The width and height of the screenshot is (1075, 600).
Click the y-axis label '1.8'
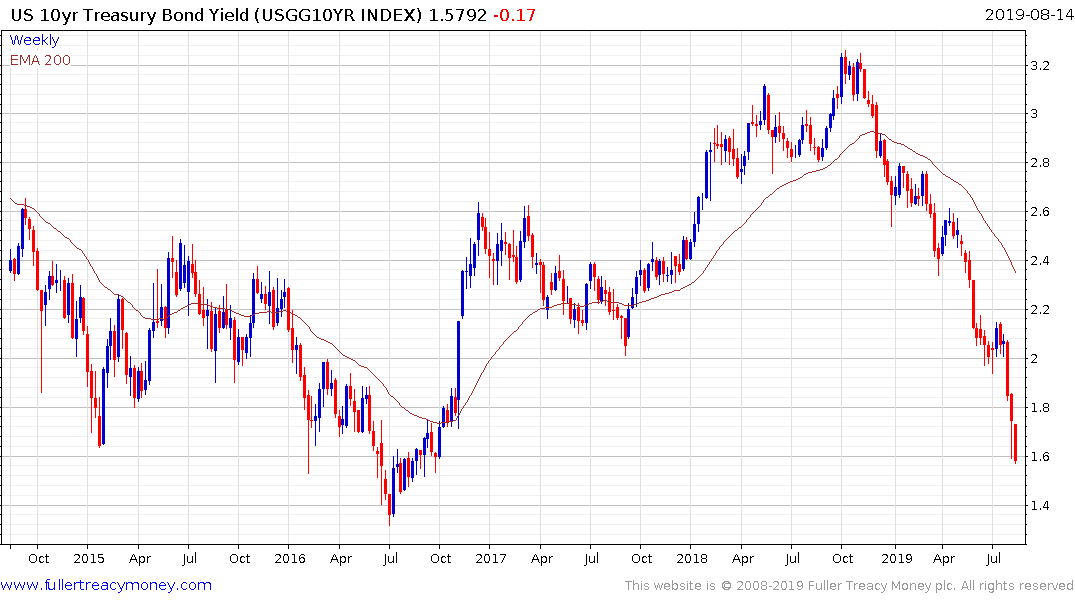[x=1040, y=408]
